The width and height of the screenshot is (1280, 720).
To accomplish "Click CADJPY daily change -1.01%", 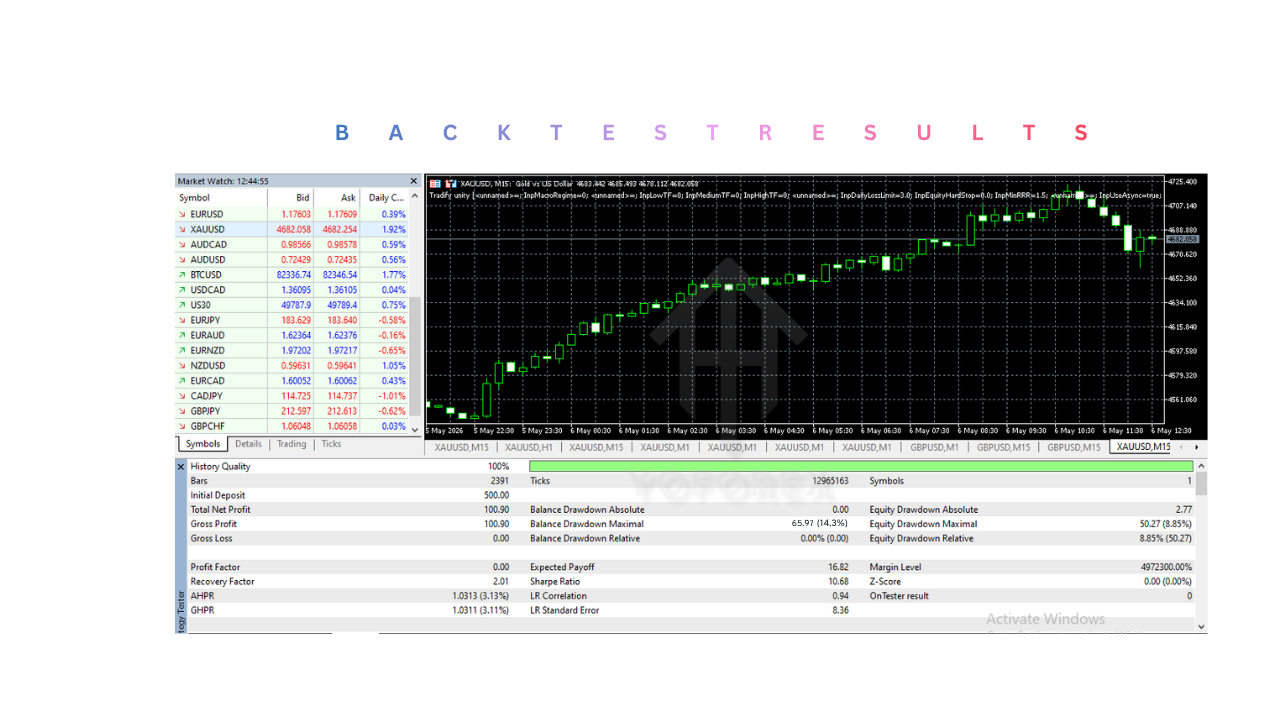I will click(392, 396).
